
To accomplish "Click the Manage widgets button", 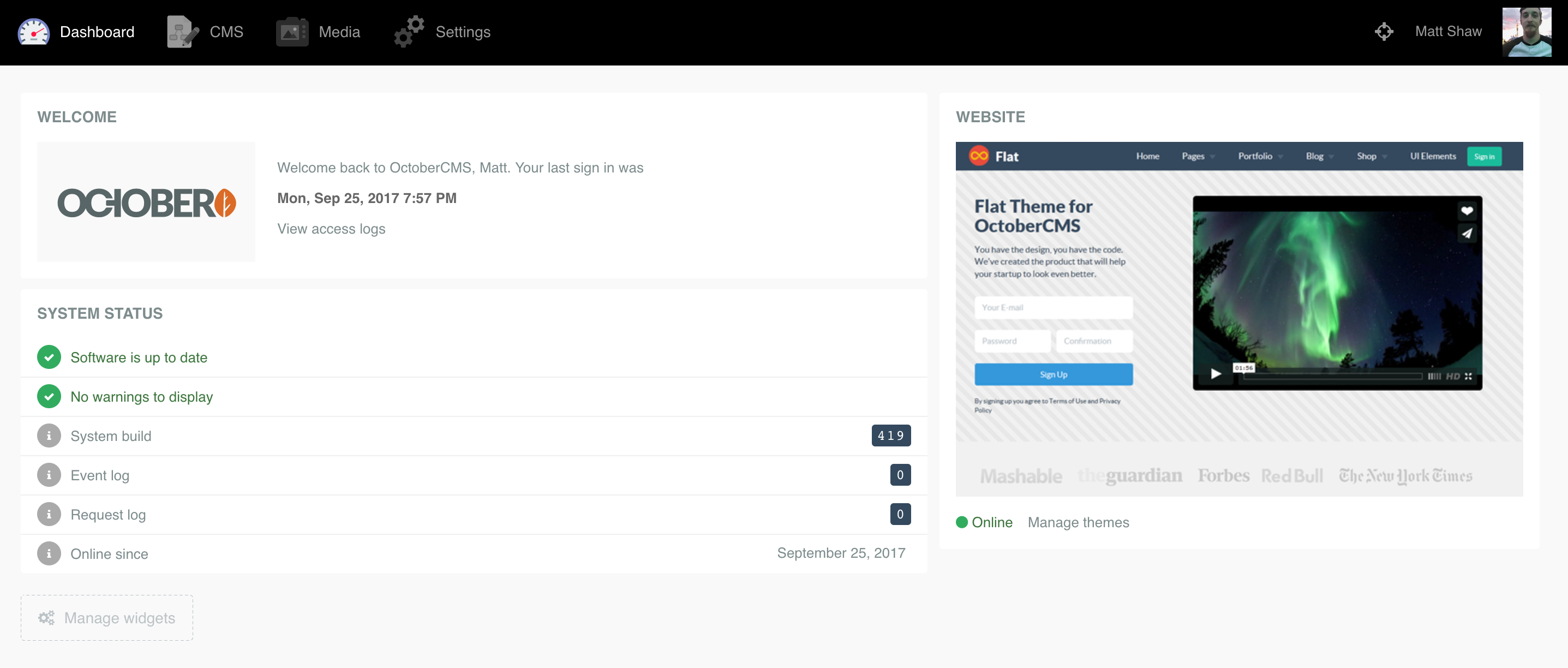I will (107, 617).
